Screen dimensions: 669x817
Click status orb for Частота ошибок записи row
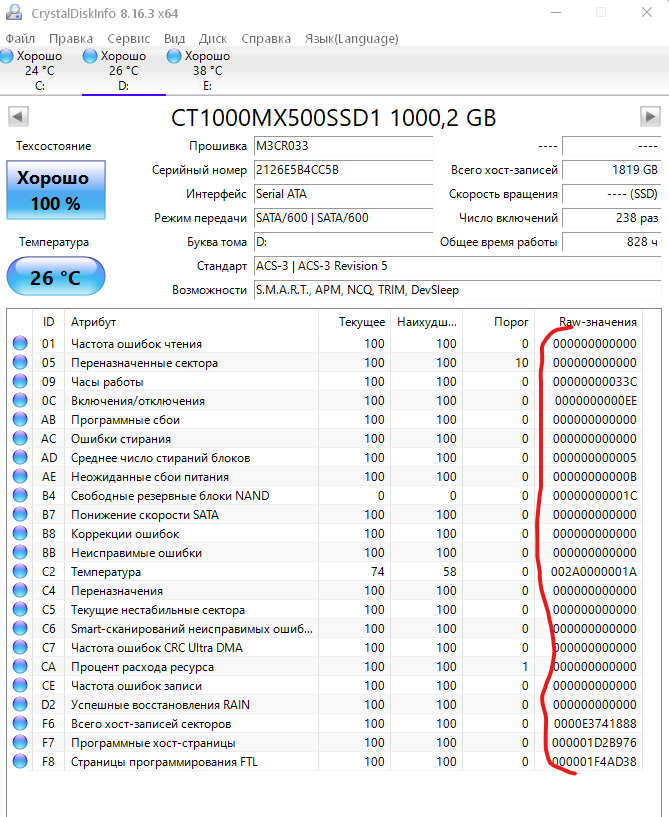[20, 686]
